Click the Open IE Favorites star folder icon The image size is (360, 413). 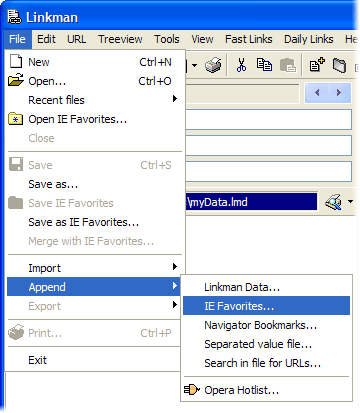[15, 119]
